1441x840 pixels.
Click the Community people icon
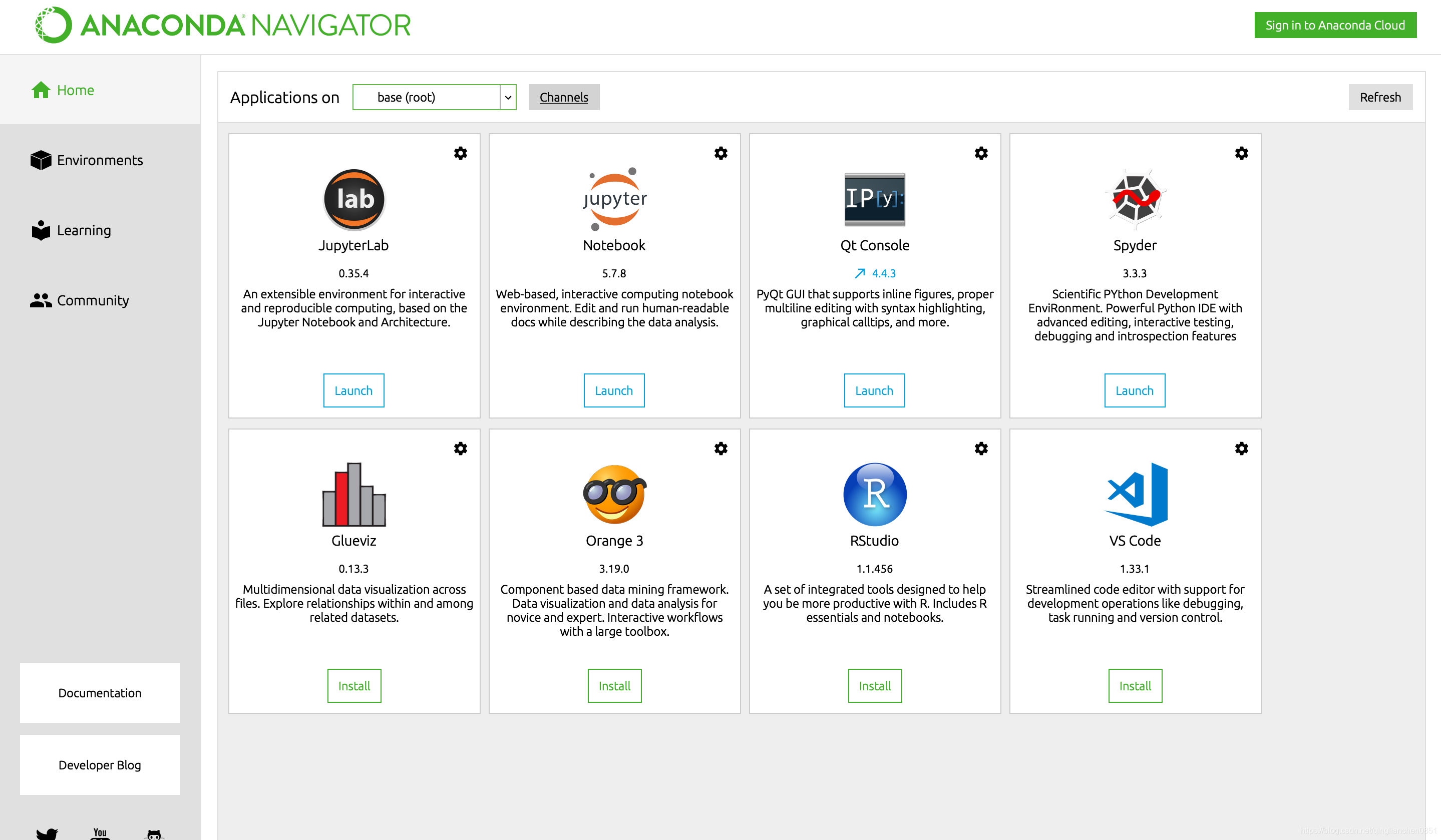pyautogui.click(x=41, y=300)
